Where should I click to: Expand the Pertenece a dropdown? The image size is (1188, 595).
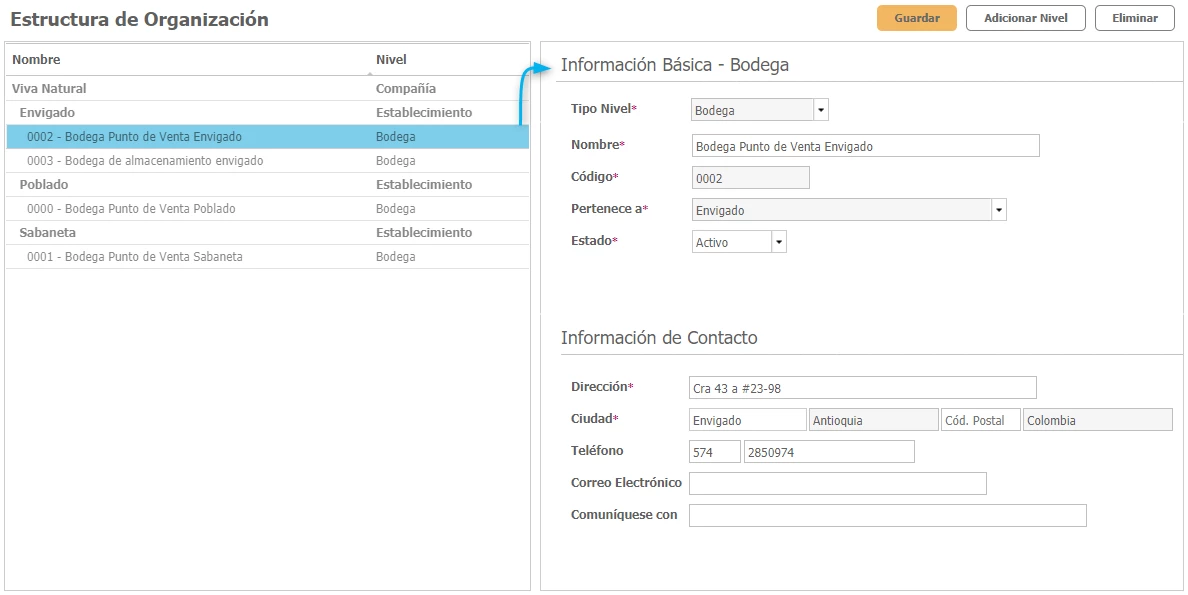(x=998, y=210)
